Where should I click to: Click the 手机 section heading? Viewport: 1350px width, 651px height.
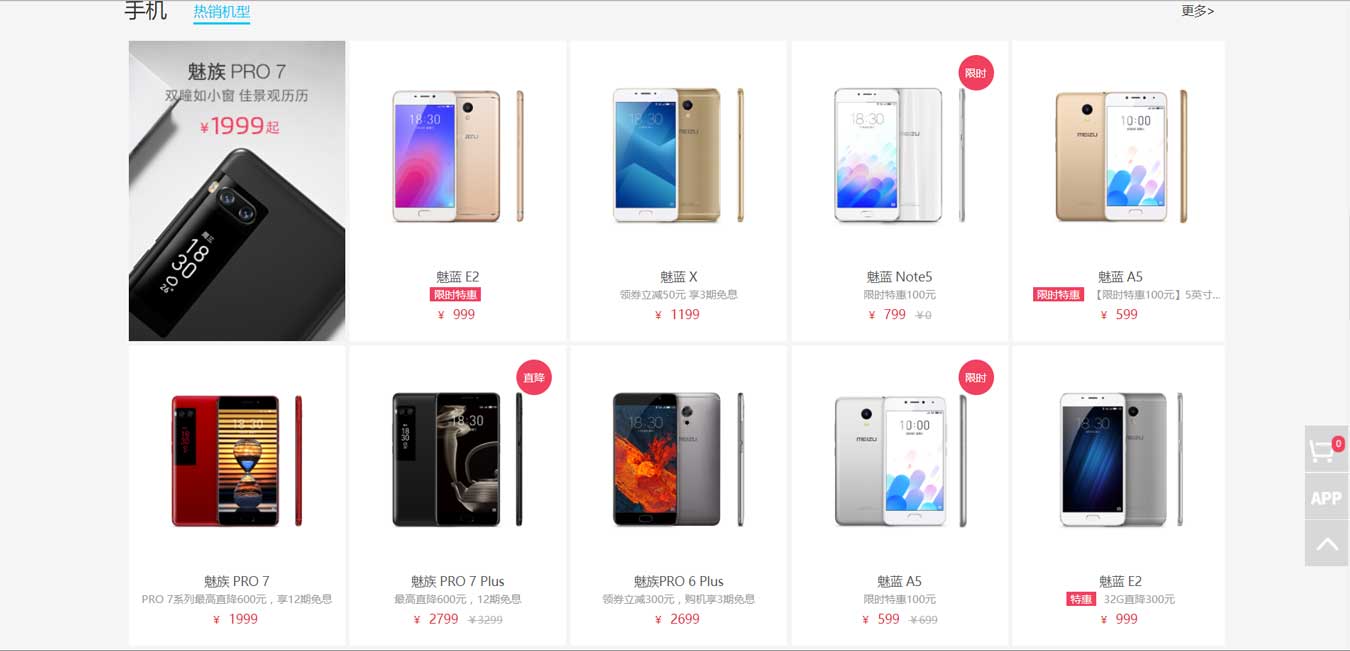146,11
